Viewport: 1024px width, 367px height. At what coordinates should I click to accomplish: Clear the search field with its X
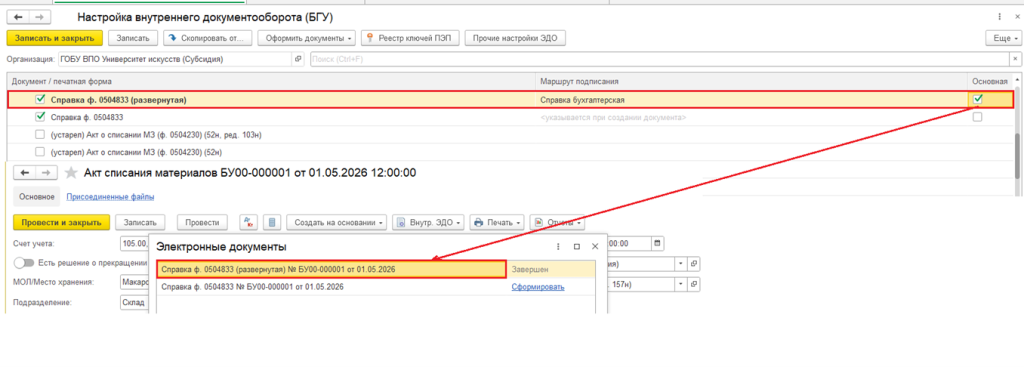tap(1015, 59)
